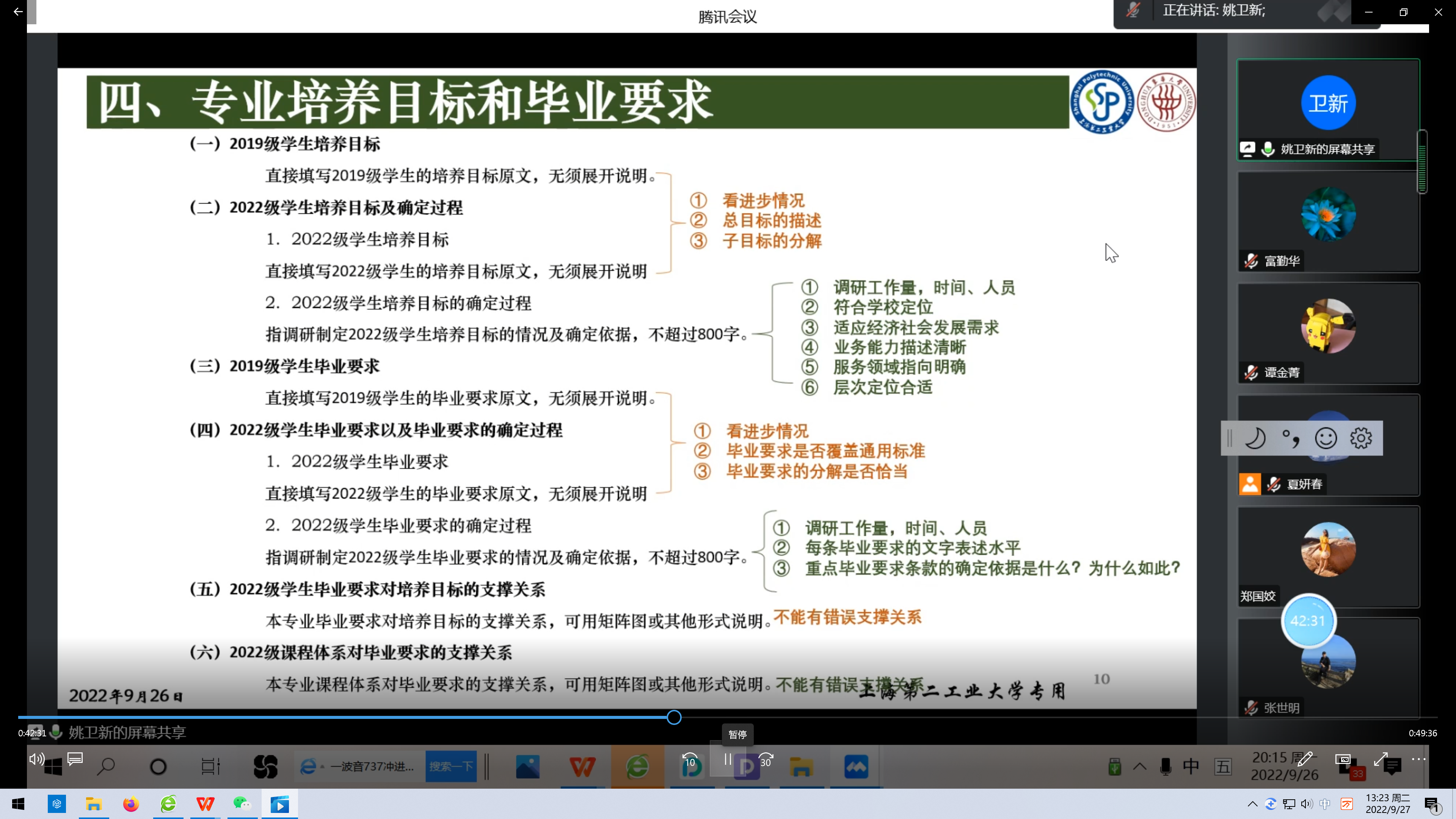Screen dimensions: 1456x819
Task: Restore down the player window
Action: coord(1403,12)
